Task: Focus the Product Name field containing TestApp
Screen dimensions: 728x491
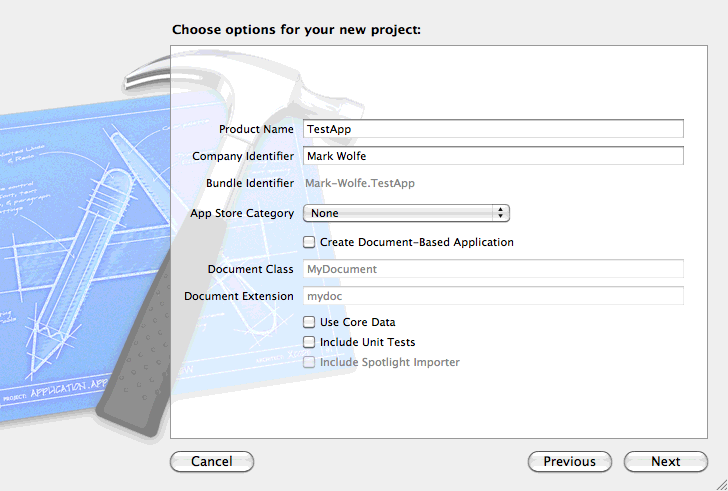Action: [493, 129]
